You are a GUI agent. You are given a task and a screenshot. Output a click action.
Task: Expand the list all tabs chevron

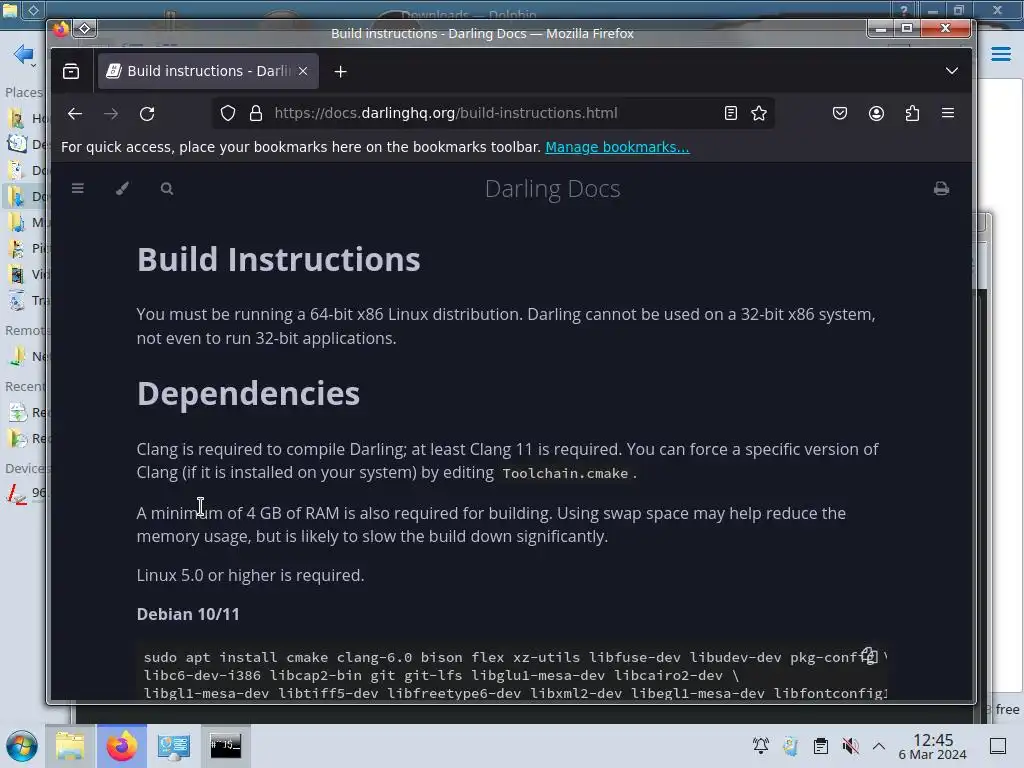coord(952,71)
